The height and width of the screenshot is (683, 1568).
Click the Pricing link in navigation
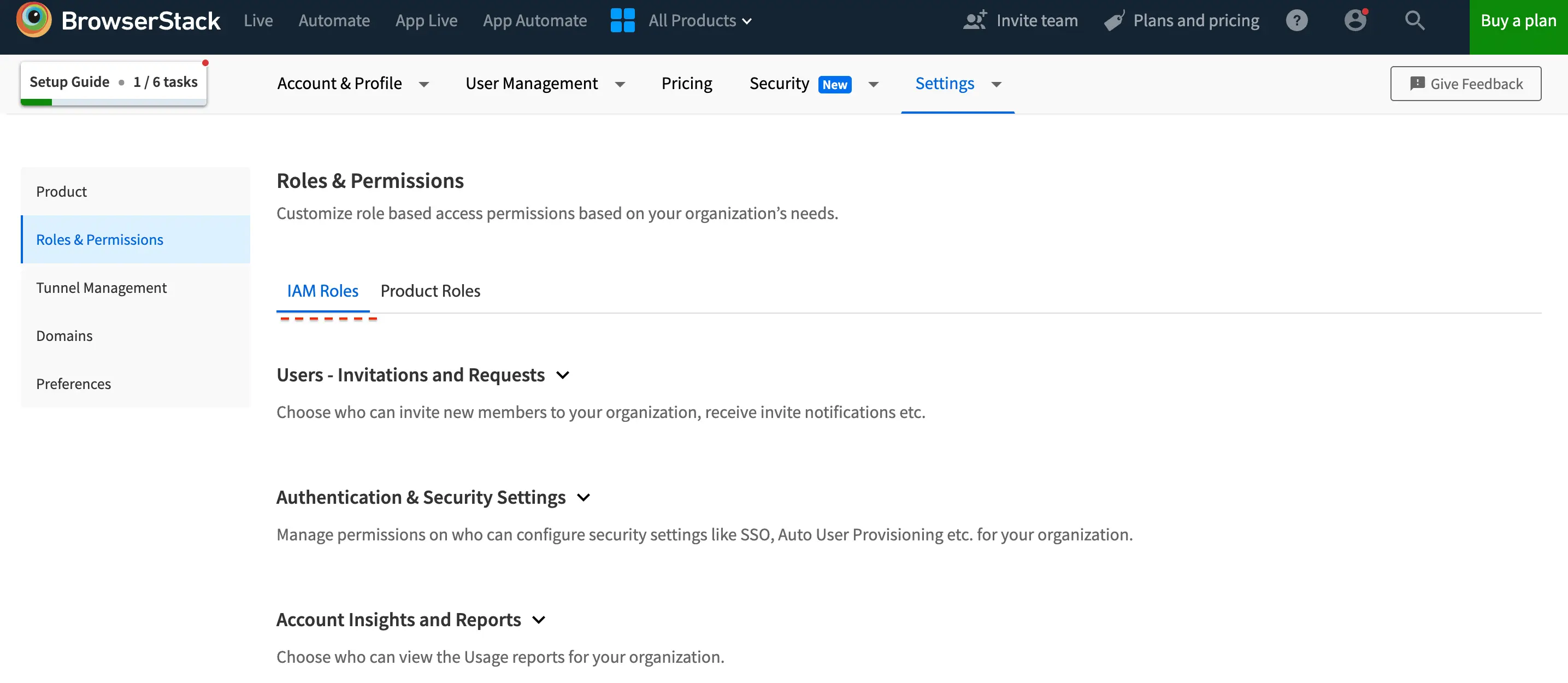click(x=687, y=84)
